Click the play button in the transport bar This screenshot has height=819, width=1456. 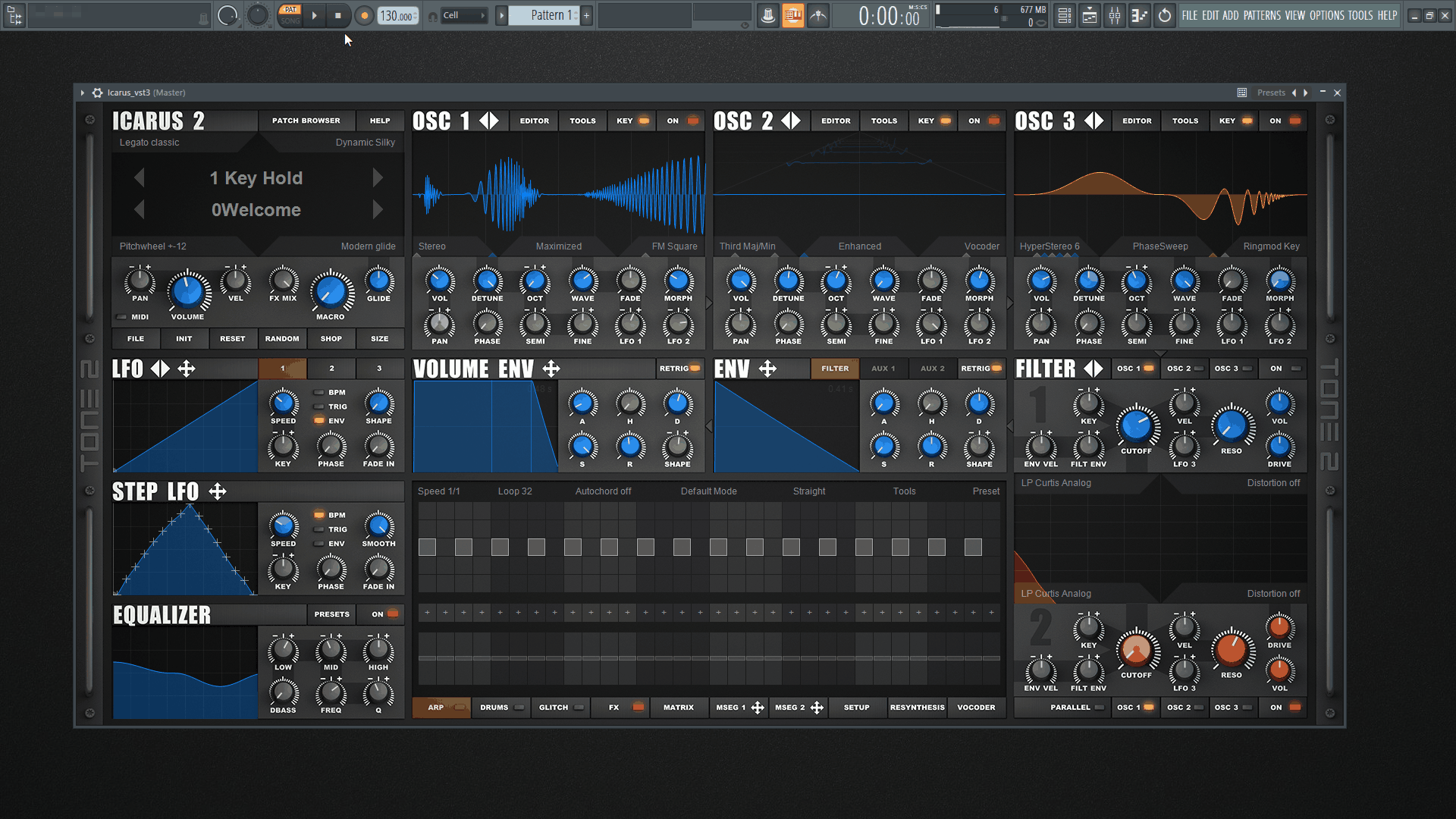pos(315,15)
